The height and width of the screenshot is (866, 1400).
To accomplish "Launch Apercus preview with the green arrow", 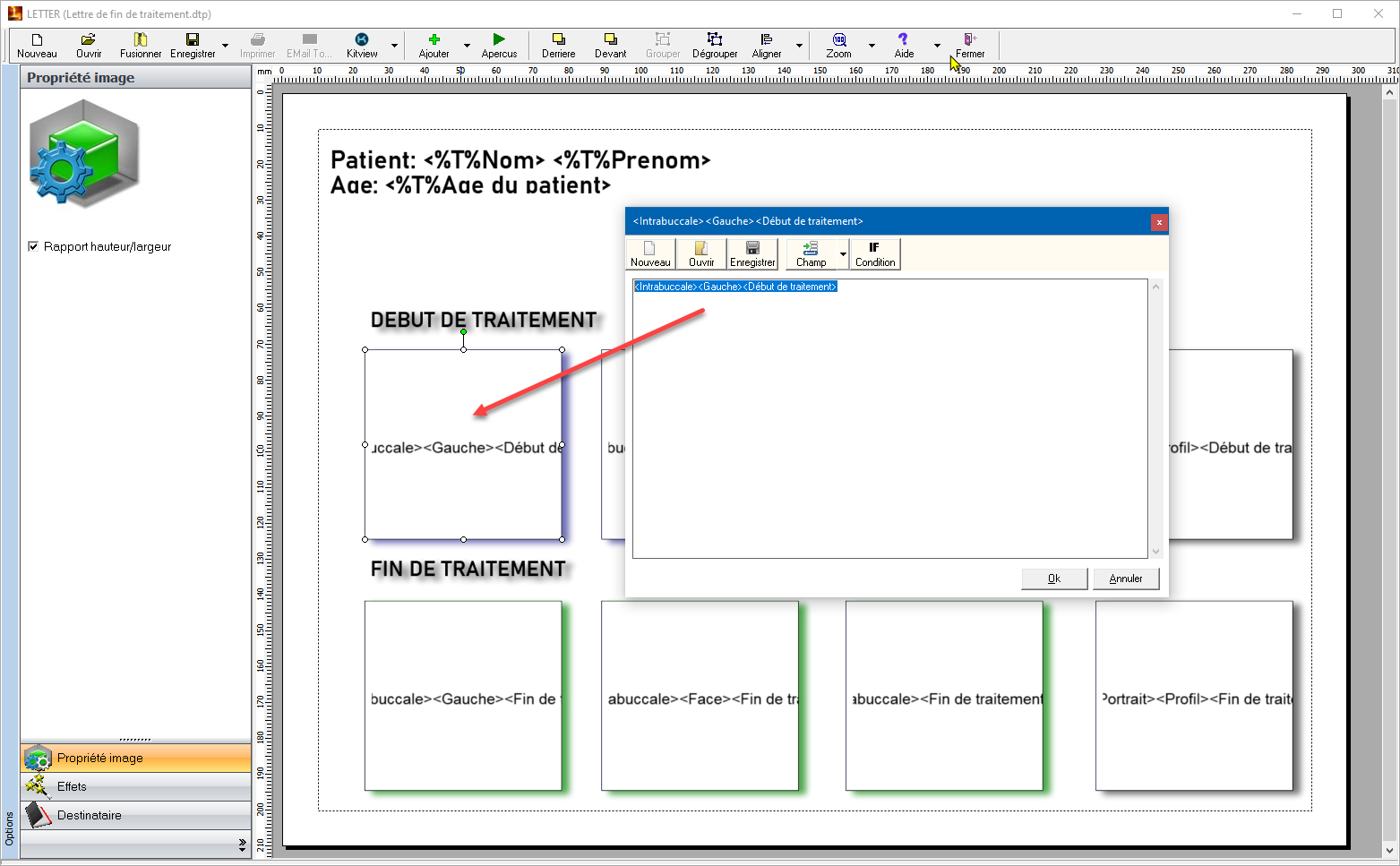I will pyautogui.click(x=499, y=40).
